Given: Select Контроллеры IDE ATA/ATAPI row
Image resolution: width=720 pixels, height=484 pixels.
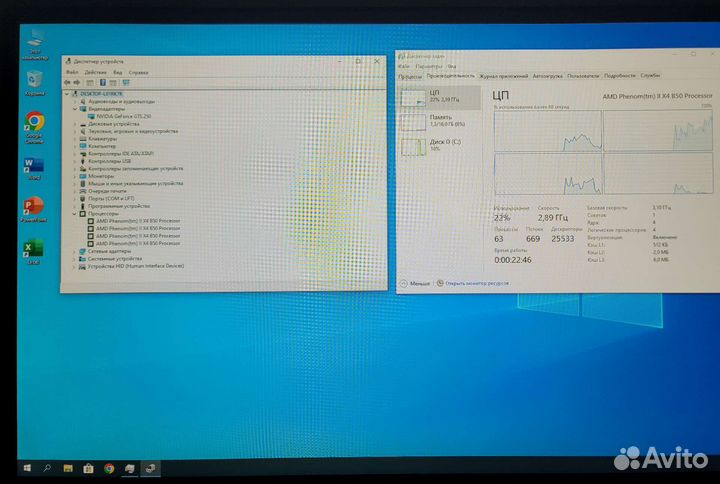Looking at the screenshot, I should tap(117, 153).
